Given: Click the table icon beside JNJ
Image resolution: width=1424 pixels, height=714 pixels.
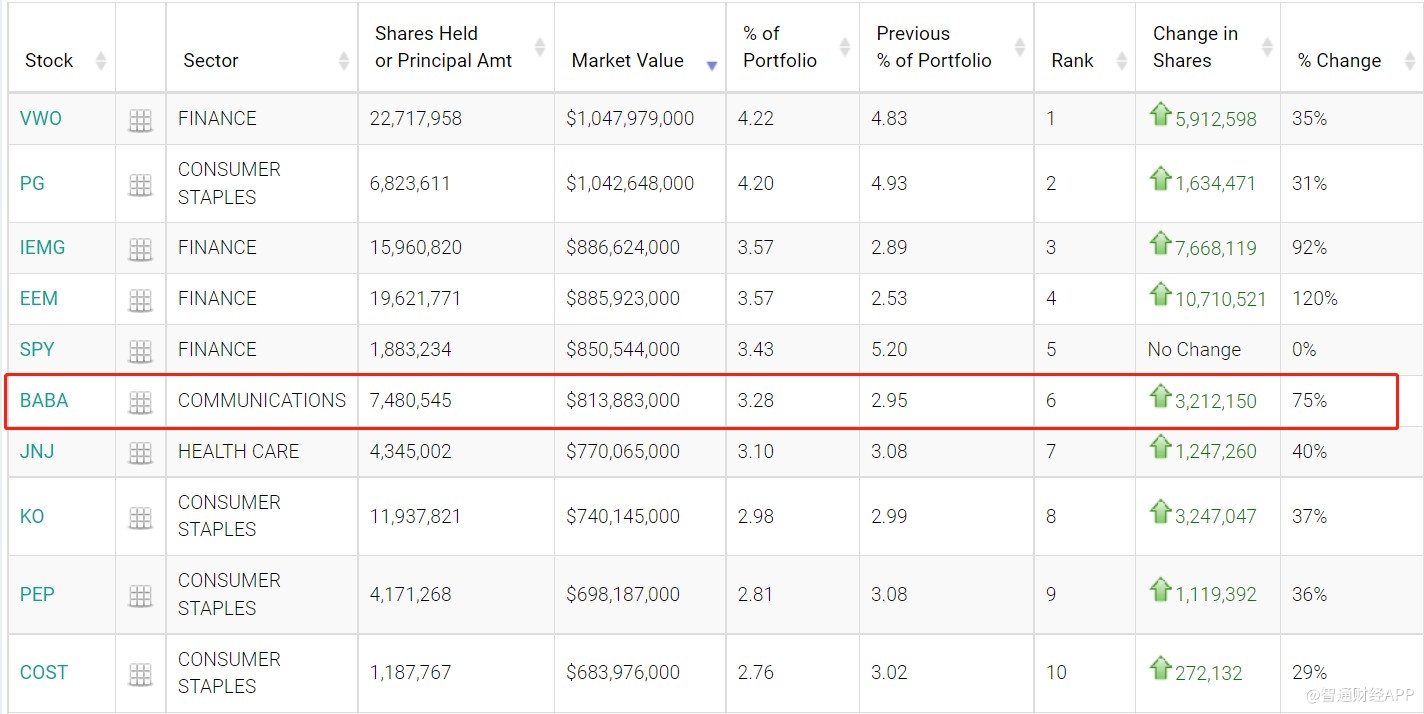Looking at the screenshot, I should [x=140, y=453].
